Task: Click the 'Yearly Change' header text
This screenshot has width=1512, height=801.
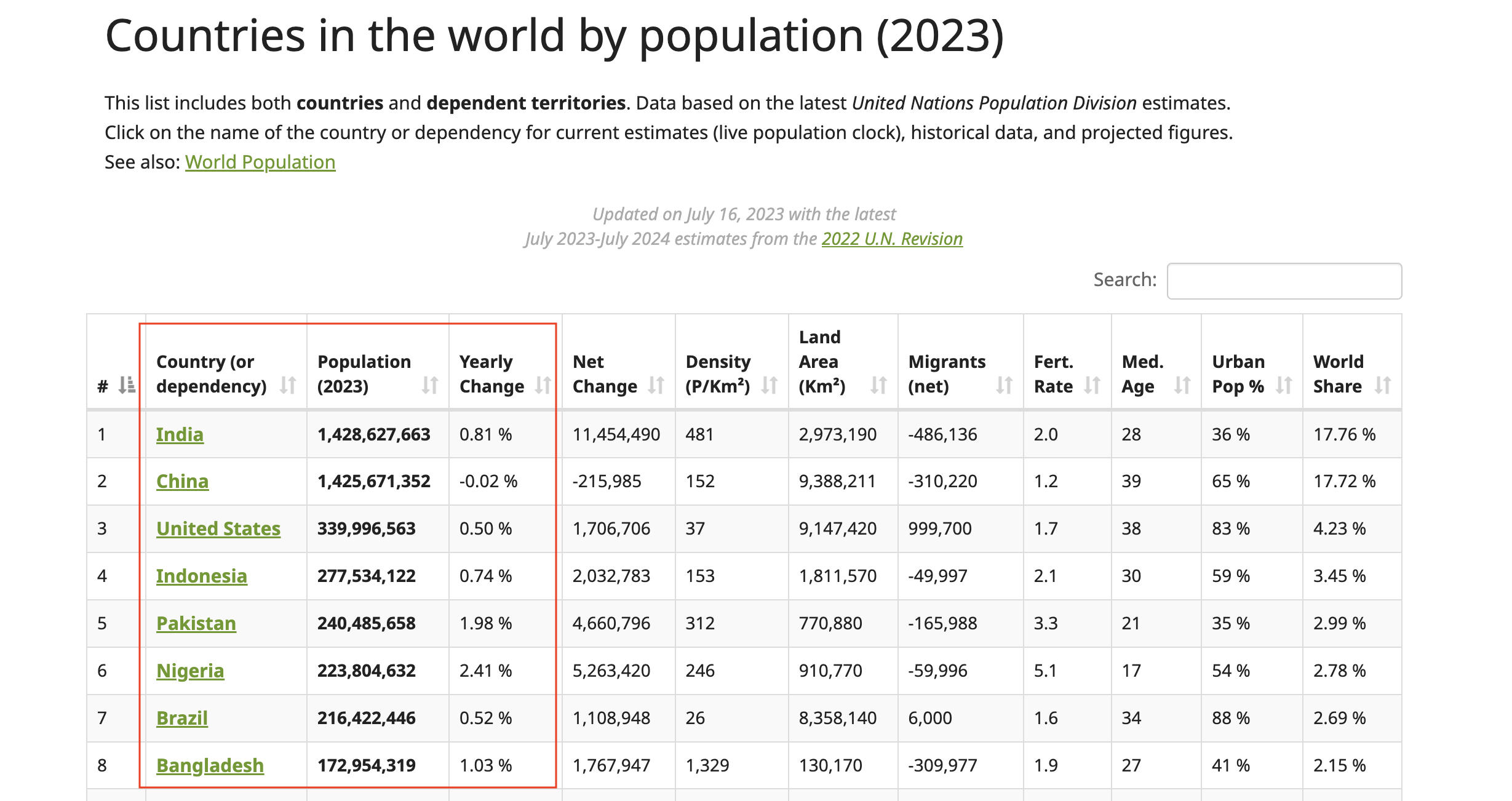Action: 492,373
